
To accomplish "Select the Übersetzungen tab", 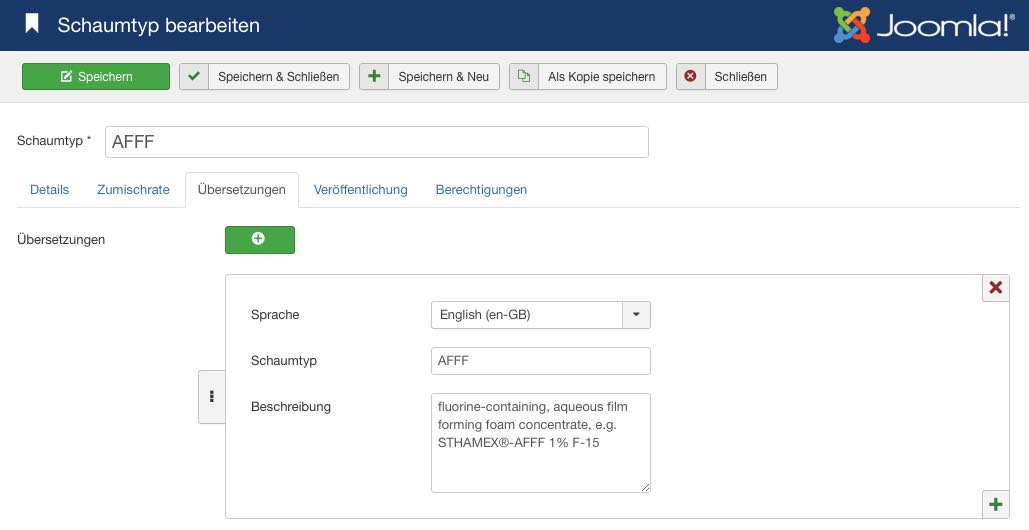I will pos(242,190).
